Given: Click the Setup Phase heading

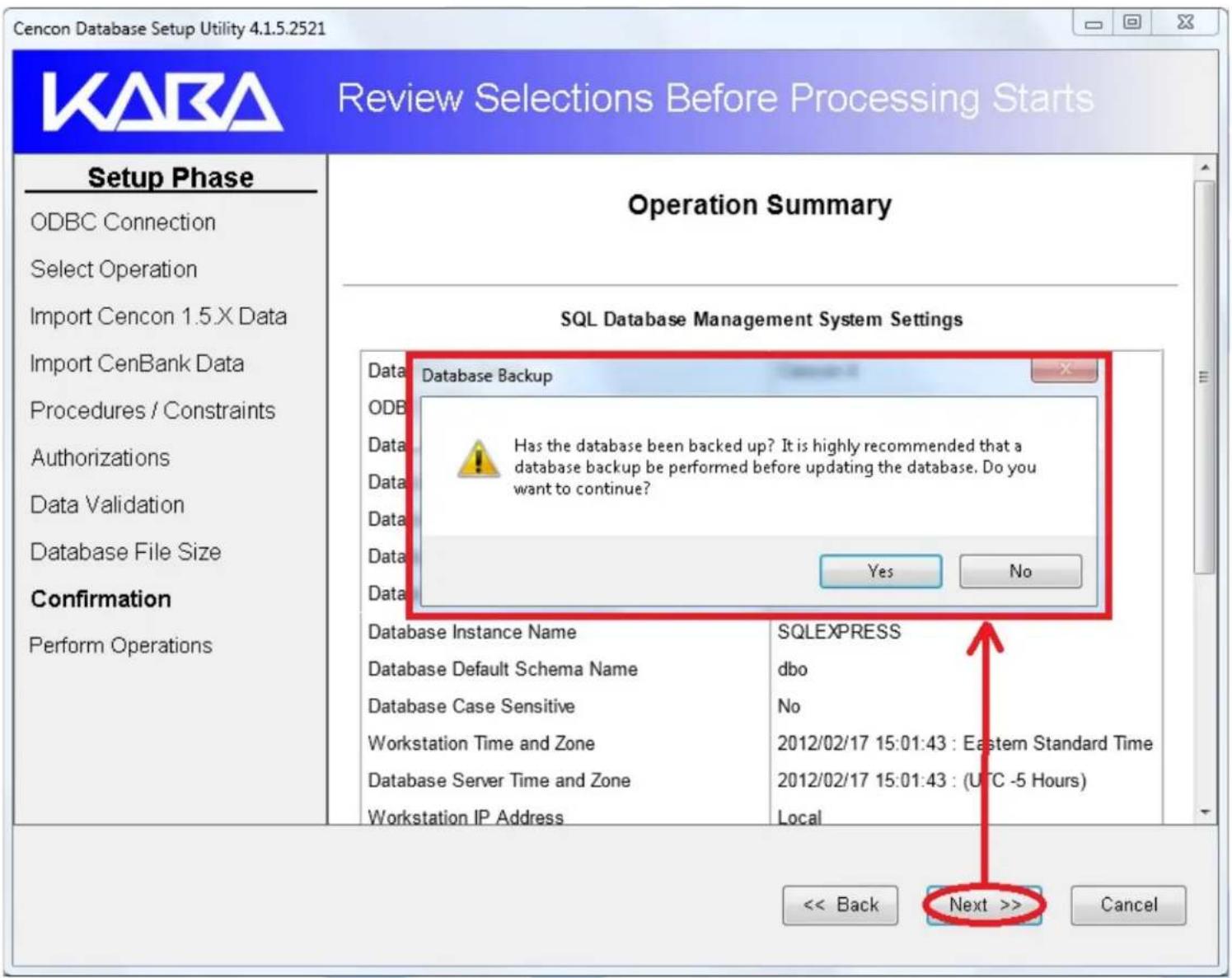Looking at the screenshot, I should click(x=171, y=177).
